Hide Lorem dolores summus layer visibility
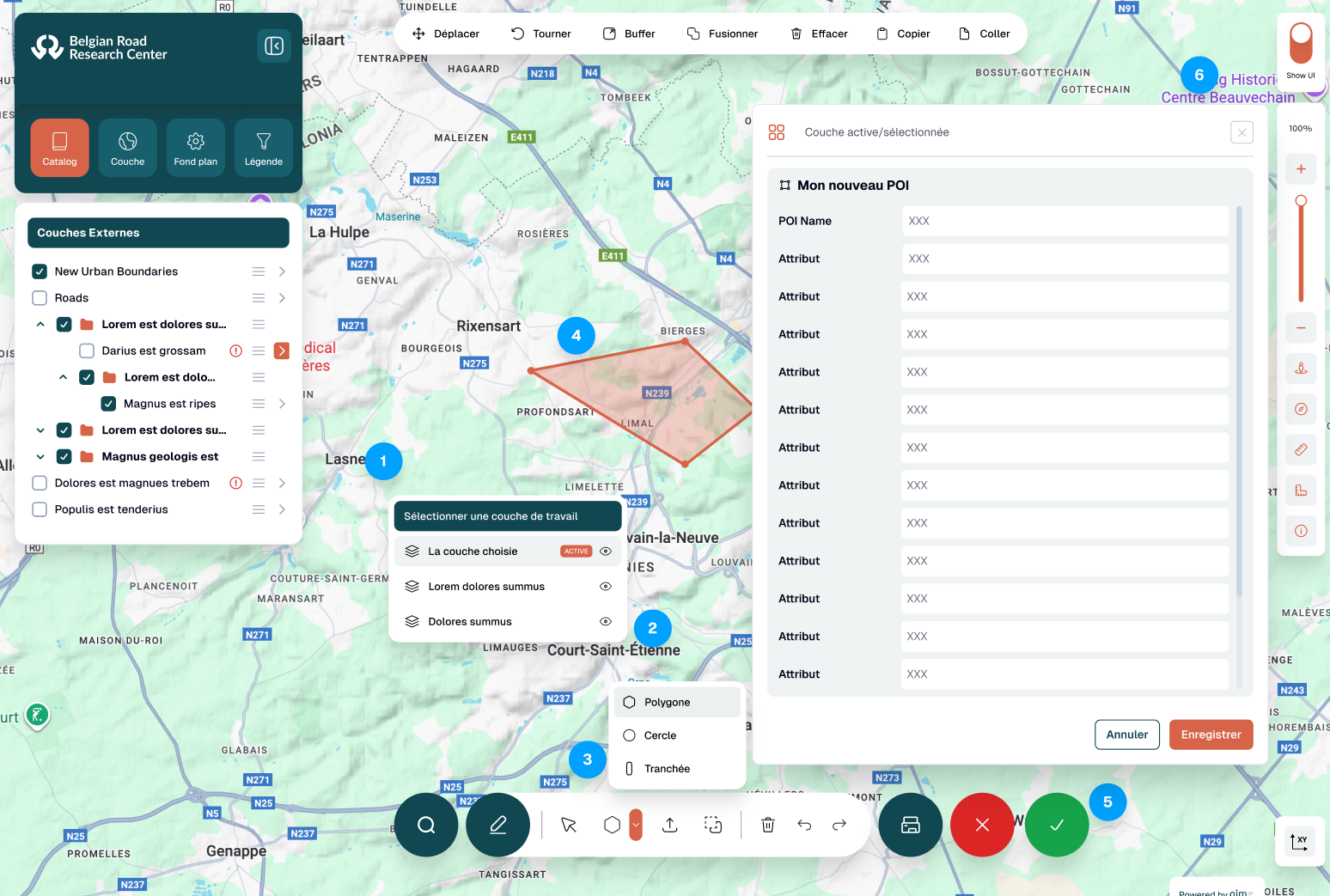Screen dimensions: 1330x896 [606, 587]
